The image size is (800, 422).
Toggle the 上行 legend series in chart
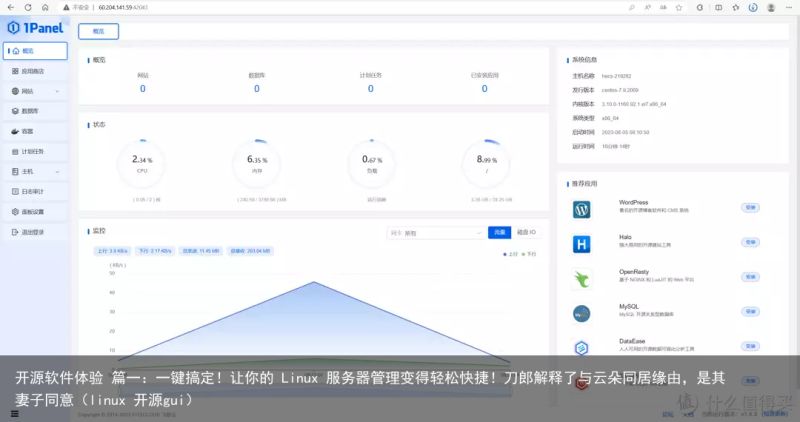pyautogui.click(x=511, y=254)
